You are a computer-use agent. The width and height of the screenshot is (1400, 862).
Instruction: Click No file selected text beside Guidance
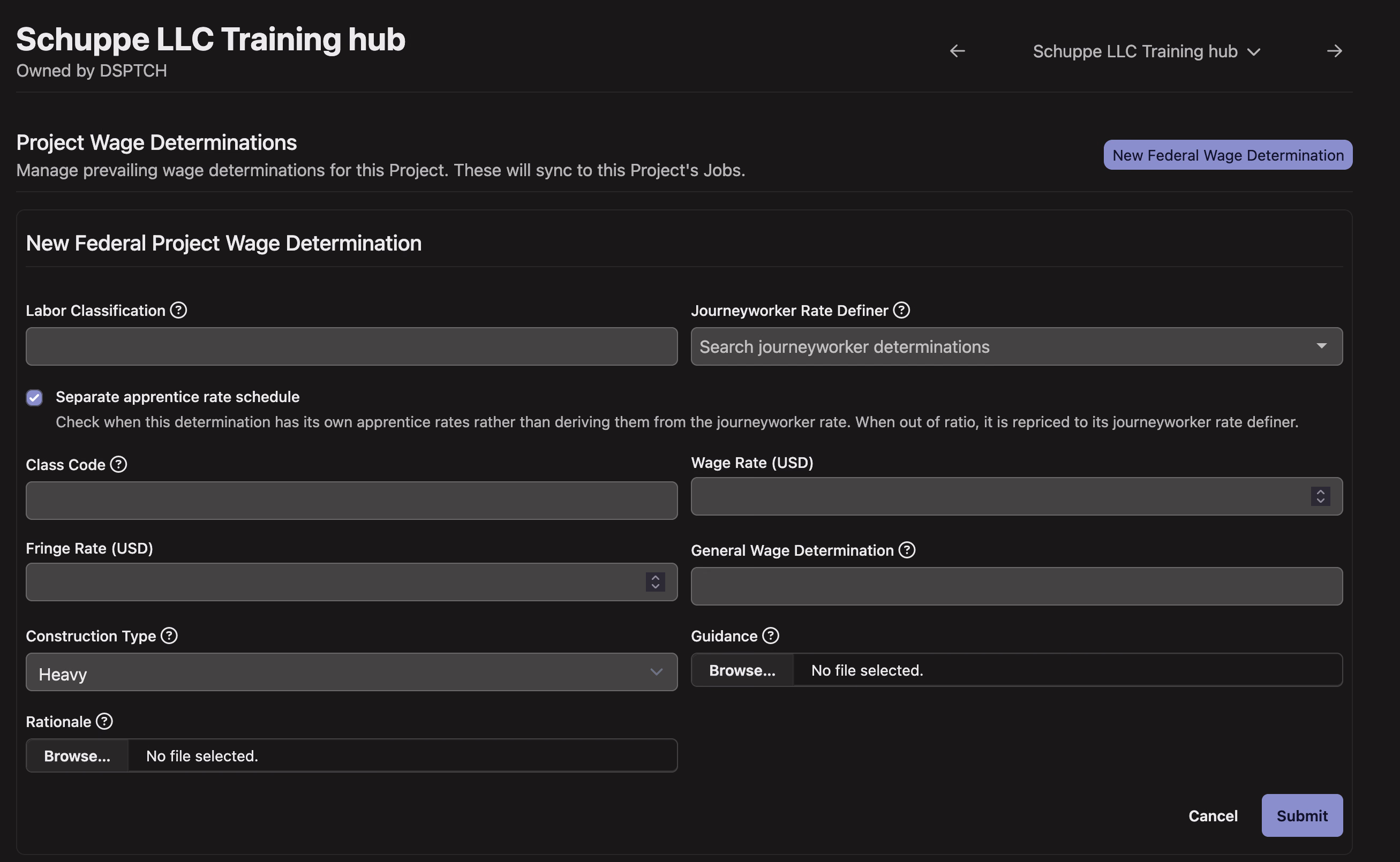pos(867,670)
